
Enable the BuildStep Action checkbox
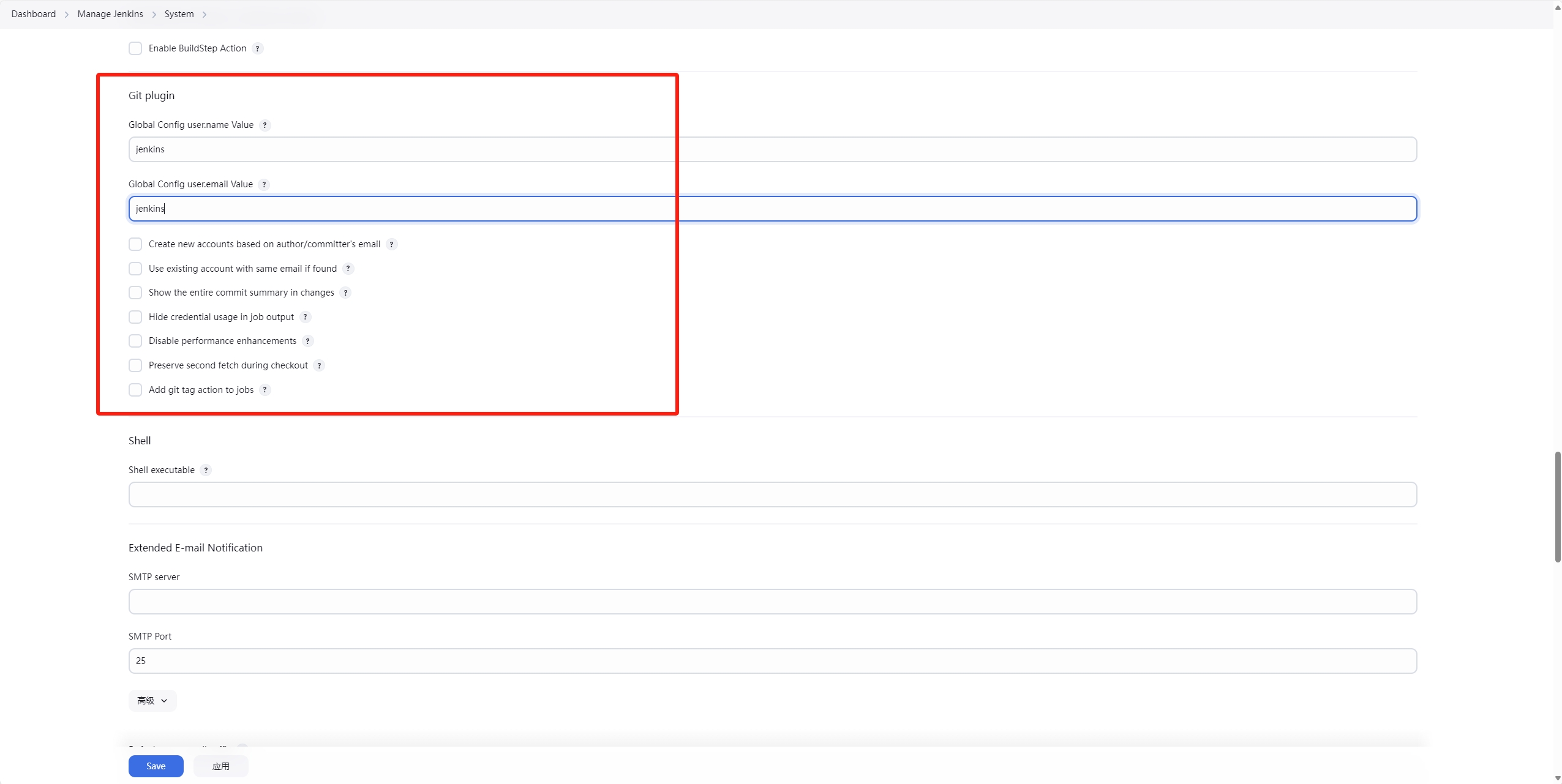point(135,48)
